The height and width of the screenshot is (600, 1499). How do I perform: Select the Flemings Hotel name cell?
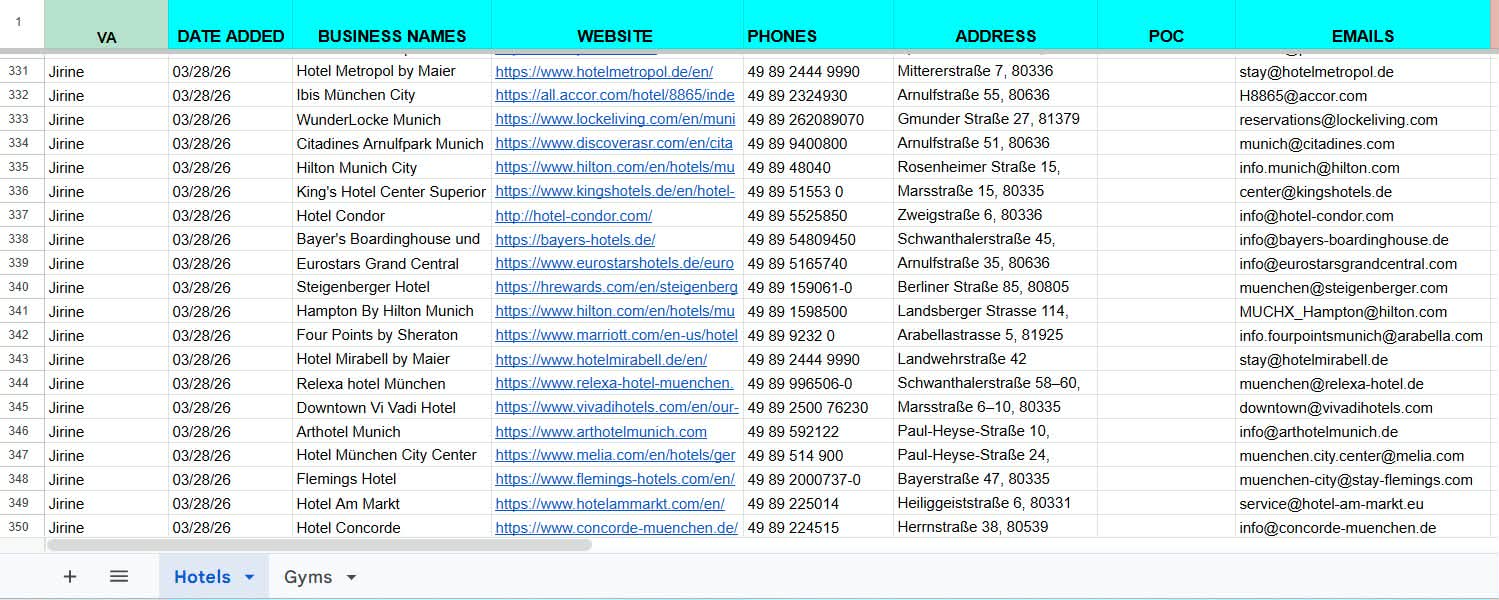(392, 479)
